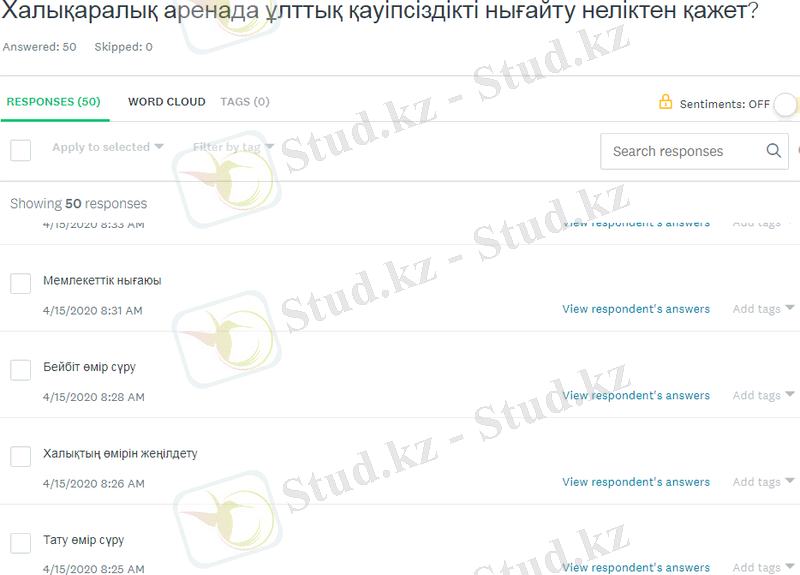Tick the select-all responses checkbox
Viewport: 800px width, 575px height.
pos(20,151)
